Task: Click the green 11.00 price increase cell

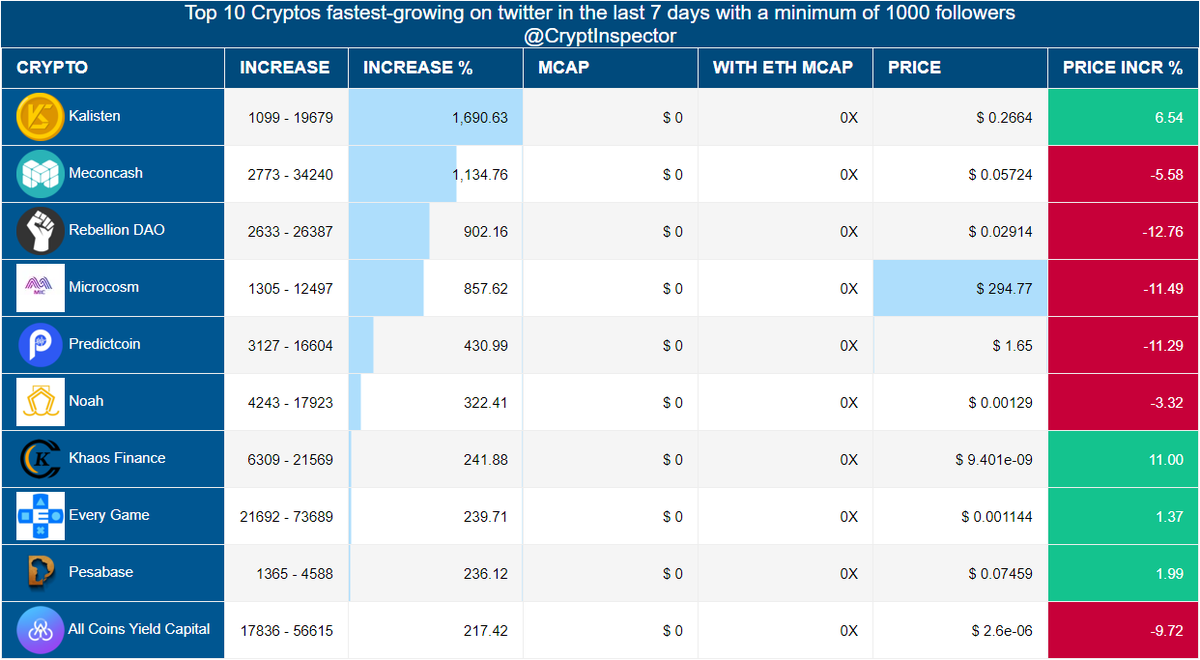Action: coord(1124,459)
